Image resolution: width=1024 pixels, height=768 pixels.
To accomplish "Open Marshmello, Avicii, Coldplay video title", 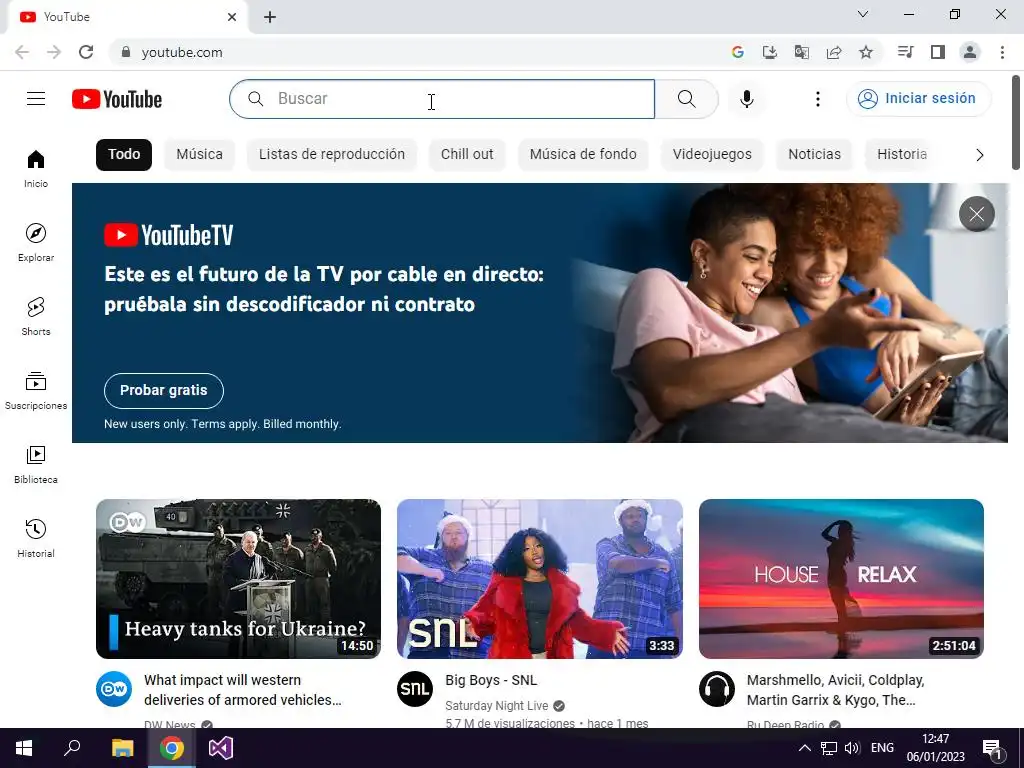I will pyautogui.click(x=835, y=690).
